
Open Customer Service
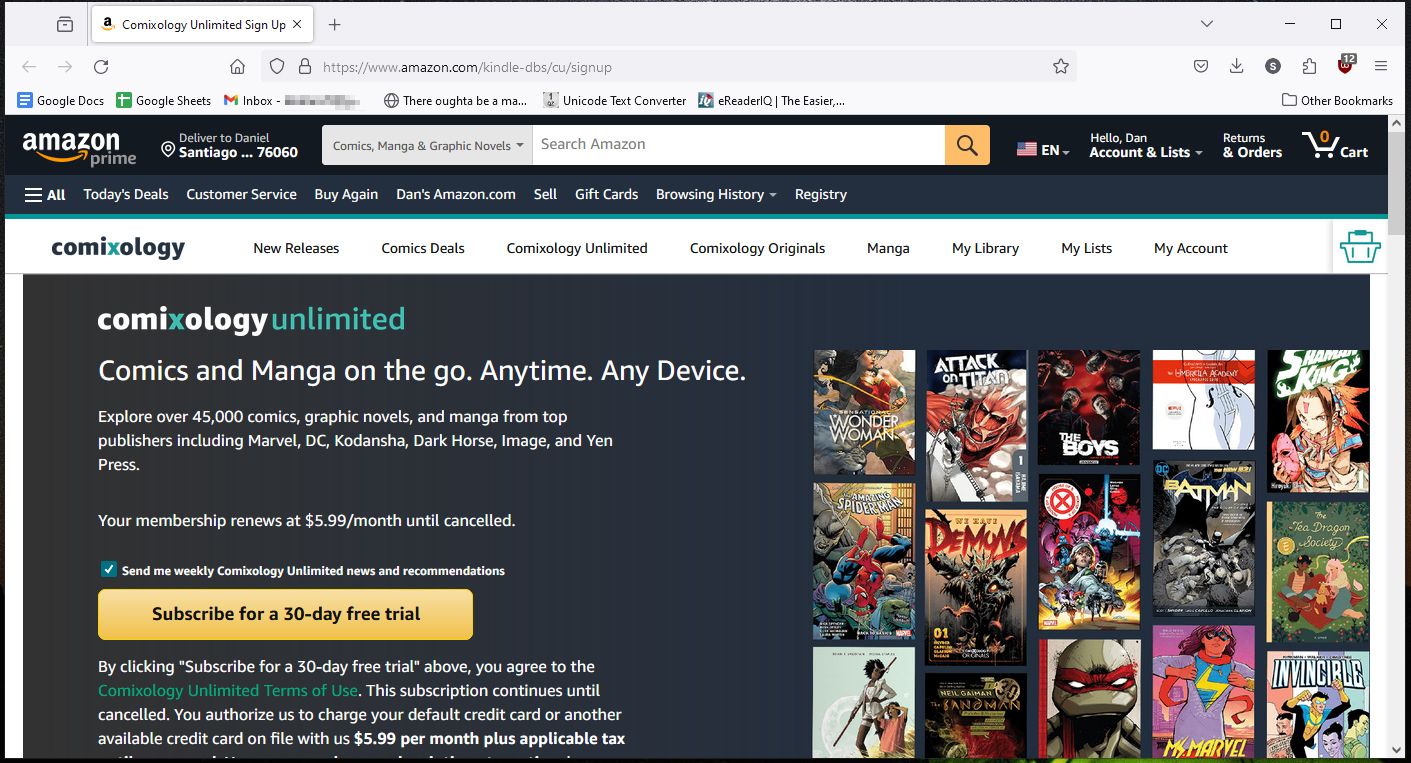pyautogui.click(x=241, y=194)
